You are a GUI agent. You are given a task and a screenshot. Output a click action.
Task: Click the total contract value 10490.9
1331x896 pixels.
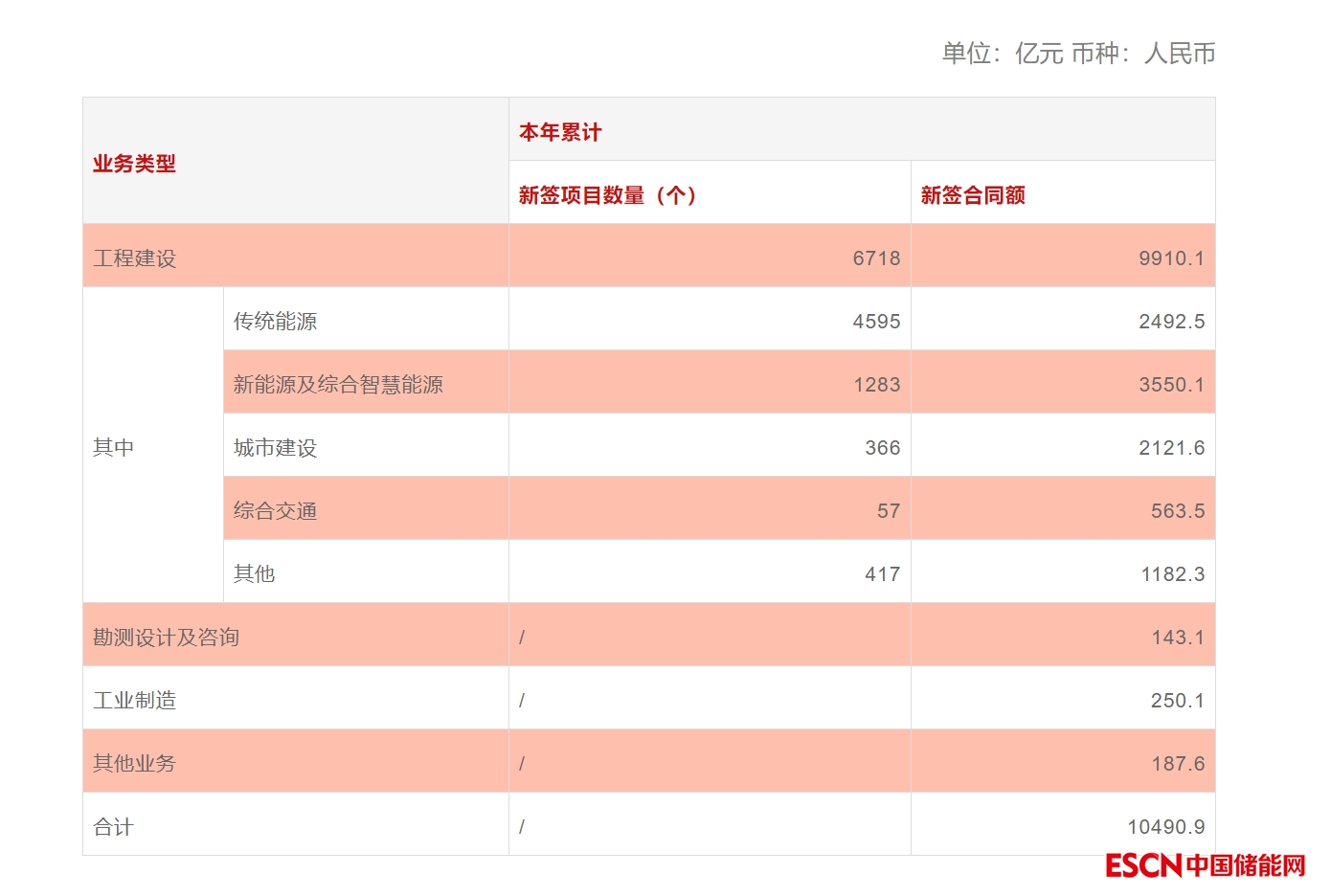tap(1165, 827)
